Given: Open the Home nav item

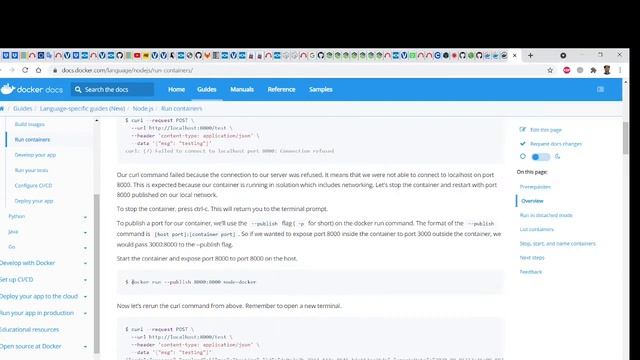Looking at the screenshot, I should [x=176, y=89].
